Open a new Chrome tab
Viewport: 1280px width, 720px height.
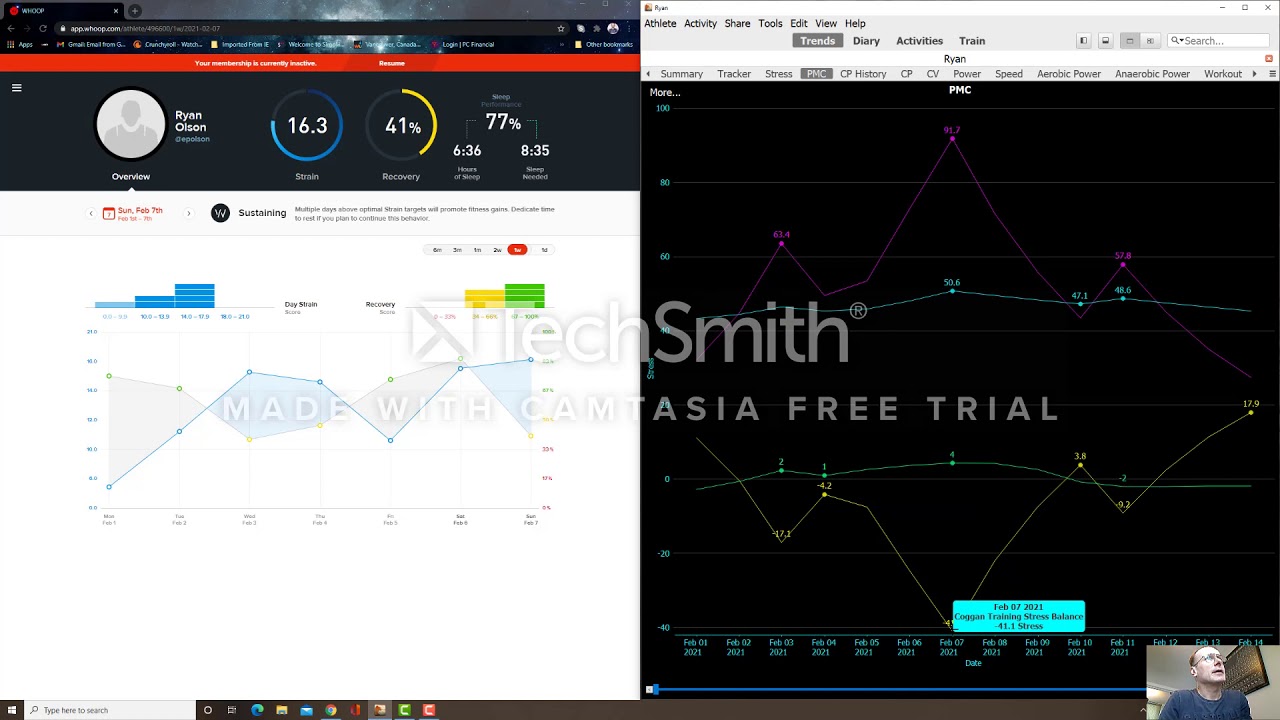tap(135, 11)
